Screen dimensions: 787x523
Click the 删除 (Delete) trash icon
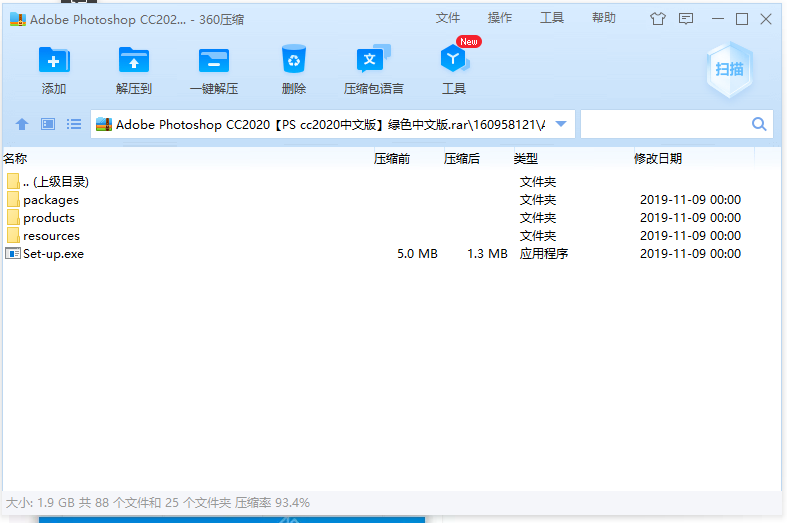pyautogui.click(x=294, y=60)
